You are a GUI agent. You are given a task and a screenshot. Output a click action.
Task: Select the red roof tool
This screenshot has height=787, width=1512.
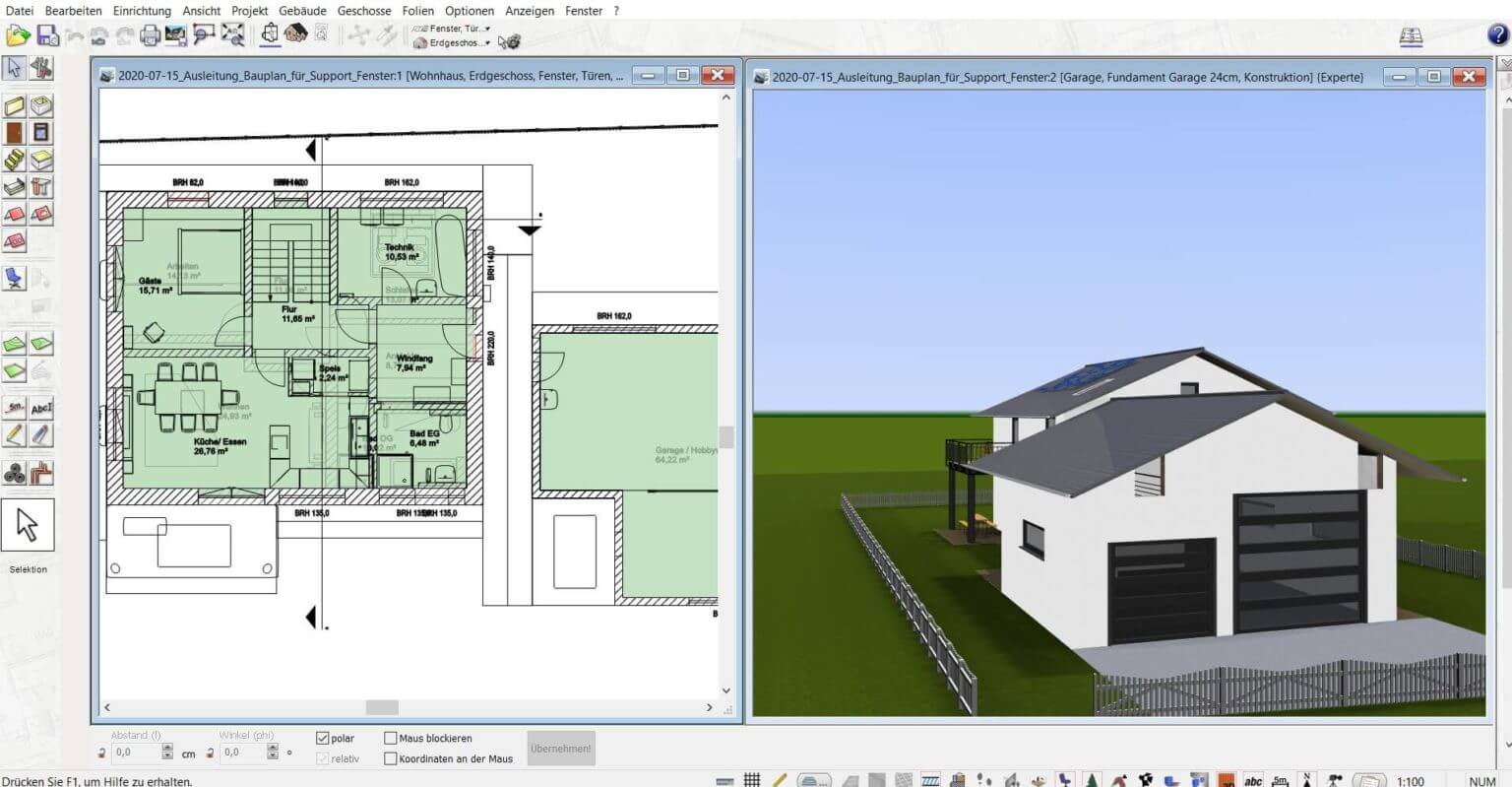(14, 214)
